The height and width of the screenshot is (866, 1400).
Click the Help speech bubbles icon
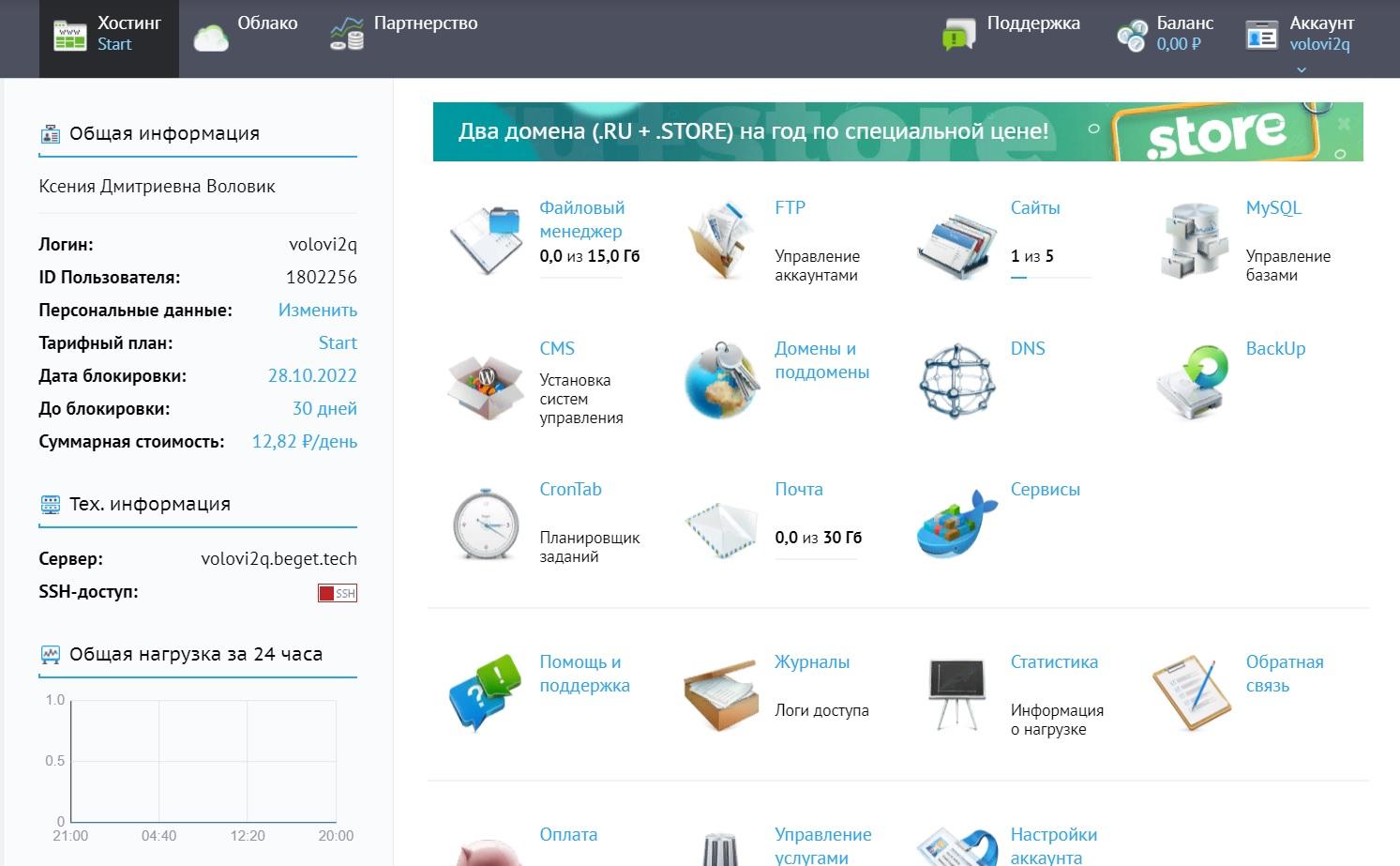click(x=485, y=692)
